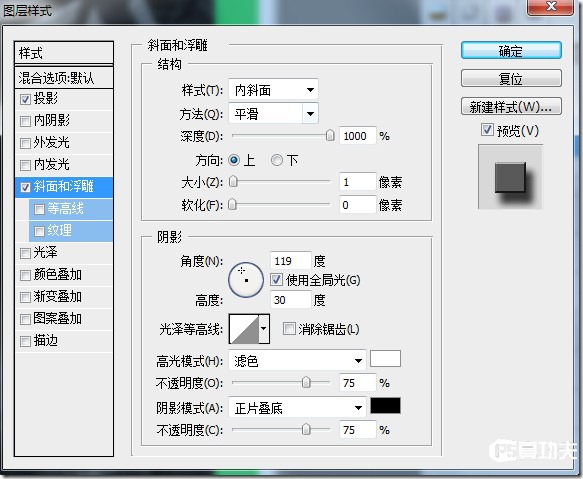Image resolution: width=583 pixels, height=479 pixels.
Task: Click the style preview thumbnail
Action: click(x=510, y=177)
